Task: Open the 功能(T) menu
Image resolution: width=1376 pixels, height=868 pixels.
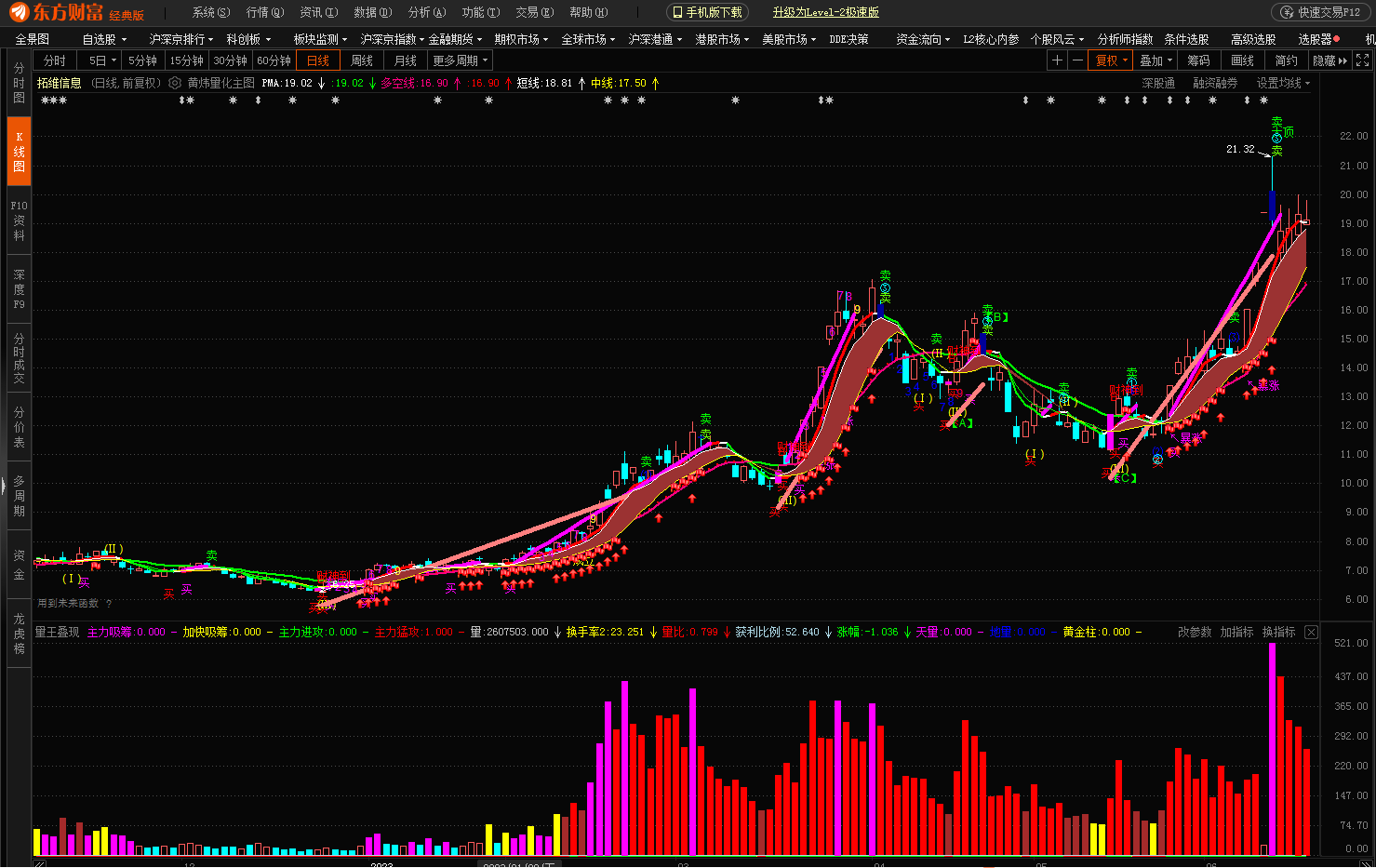Action: (480, 12)
